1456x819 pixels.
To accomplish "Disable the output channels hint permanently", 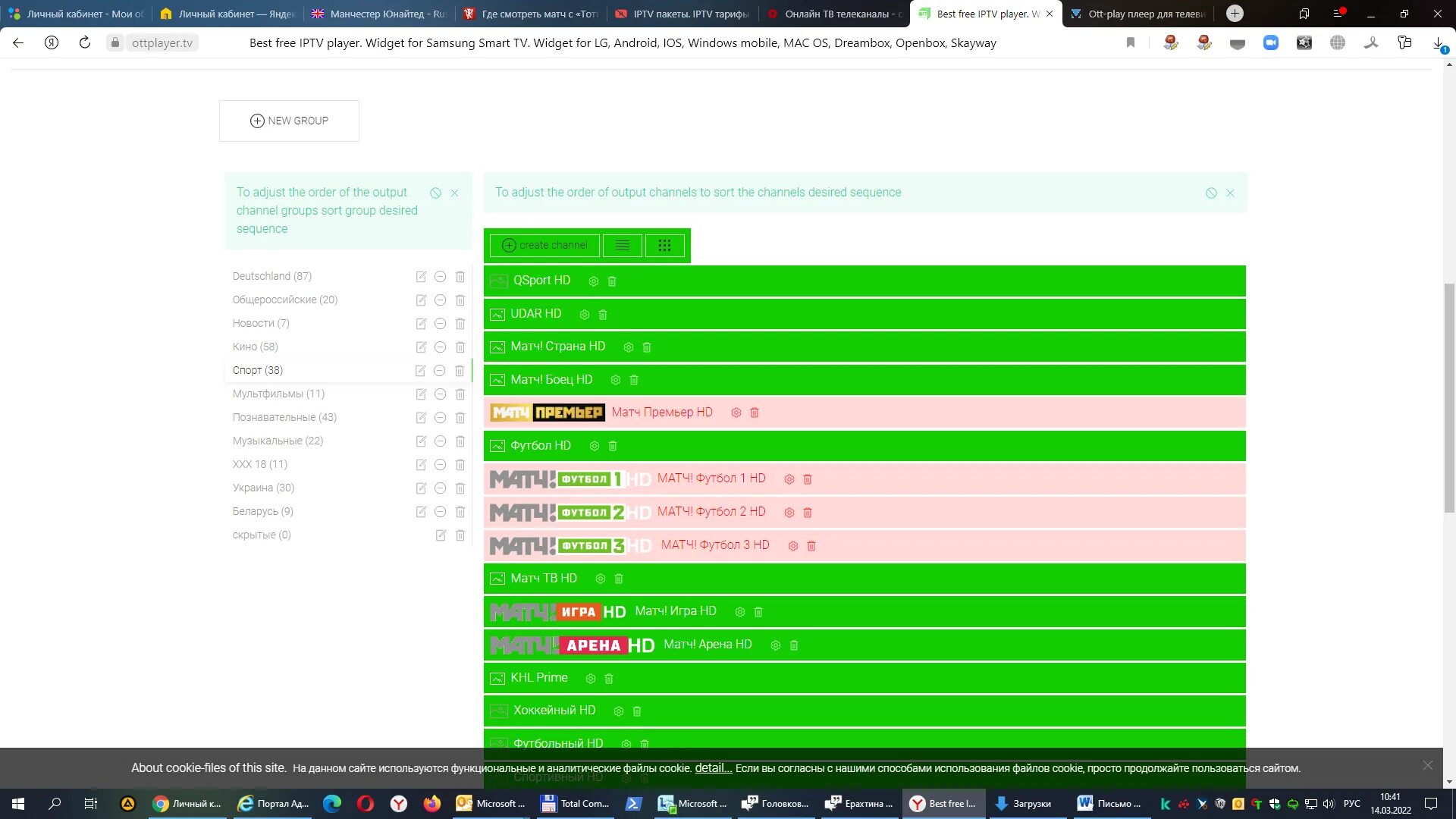I will (x=1212, y=193).
